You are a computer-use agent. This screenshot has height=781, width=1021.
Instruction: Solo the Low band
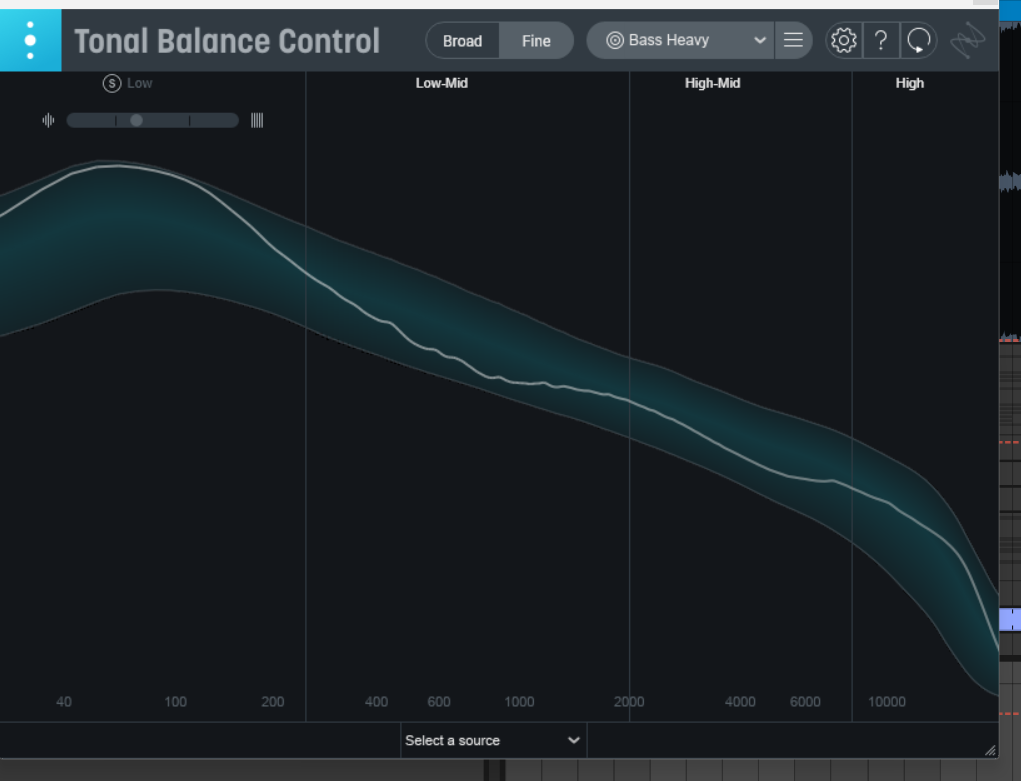tap(112, 83)
